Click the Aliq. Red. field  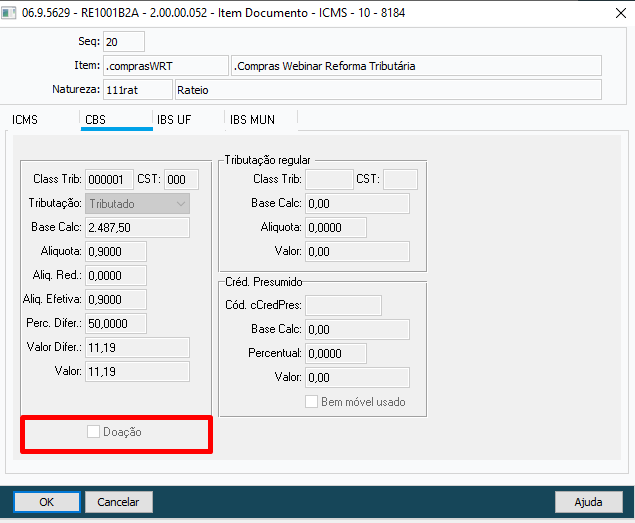click(x=116, y=275)
